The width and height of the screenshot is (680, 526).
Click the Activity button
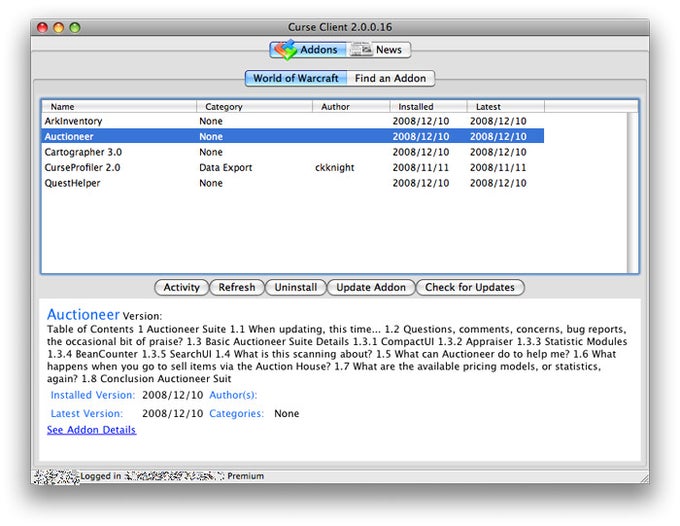click(181, 288)
